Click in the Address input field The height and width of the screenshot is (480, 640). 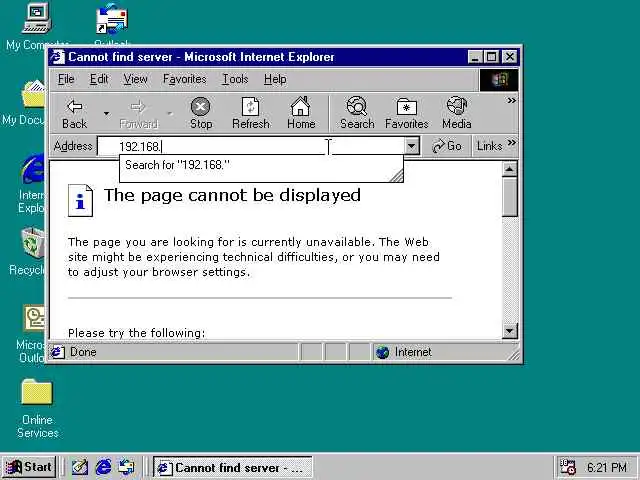click(x=251, y=146)
